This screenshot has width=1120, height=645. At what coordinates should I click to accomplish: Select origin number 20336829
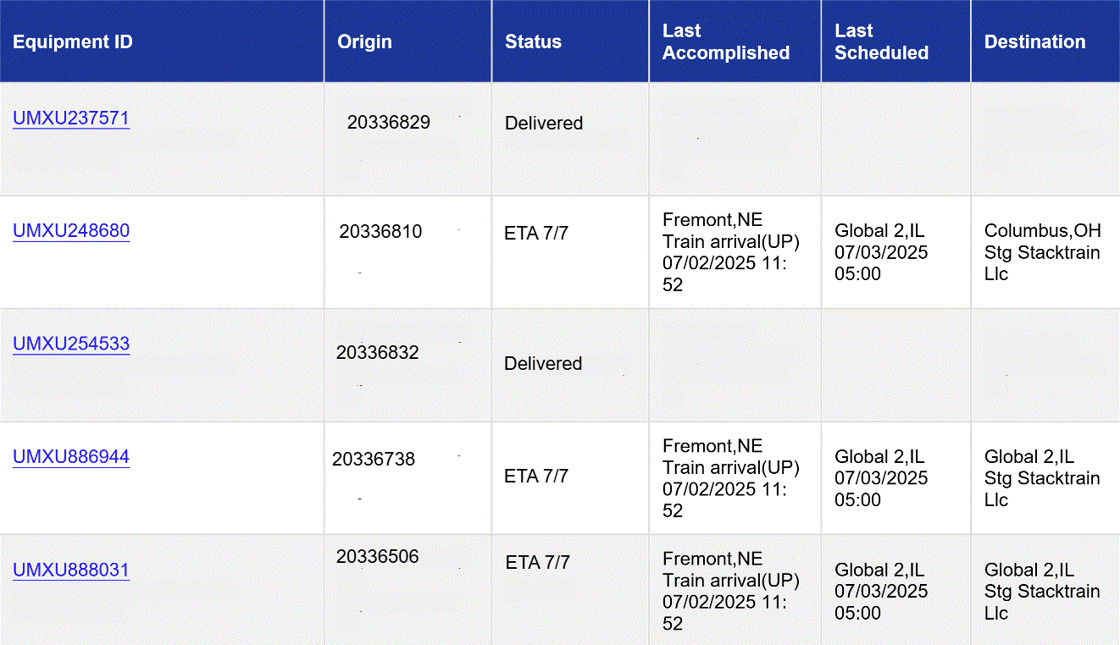coord(389,123)
